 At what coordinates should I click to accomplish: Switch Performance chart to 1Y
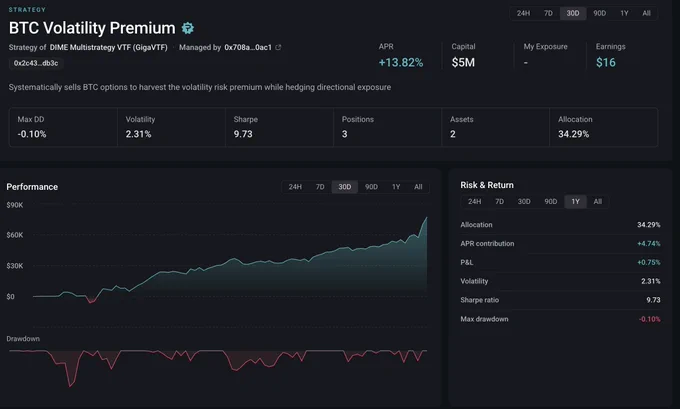(x=396, y=187)
